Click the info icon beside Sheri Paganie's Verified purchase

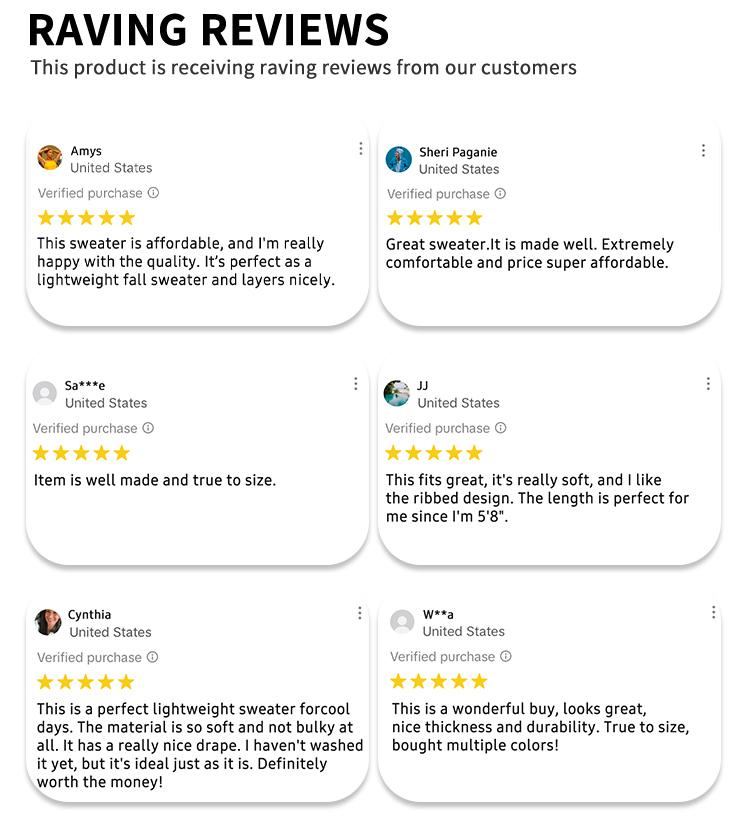coord(500,194)
